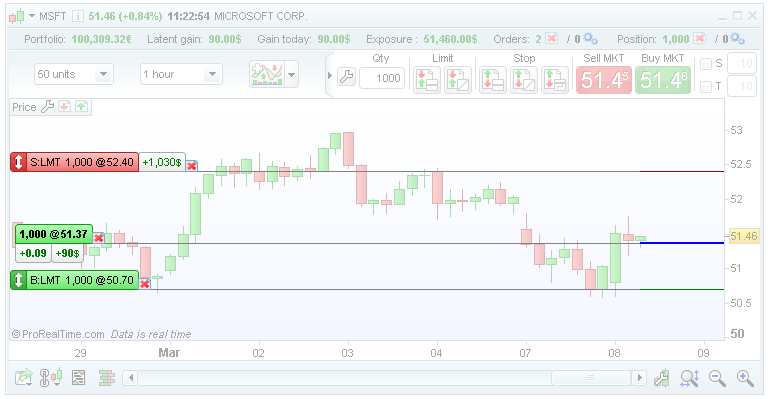The height and width of the screenshot is (399, 770).
Task: Select the Qty field showing 1000
Action: click(x=382, y=78)
